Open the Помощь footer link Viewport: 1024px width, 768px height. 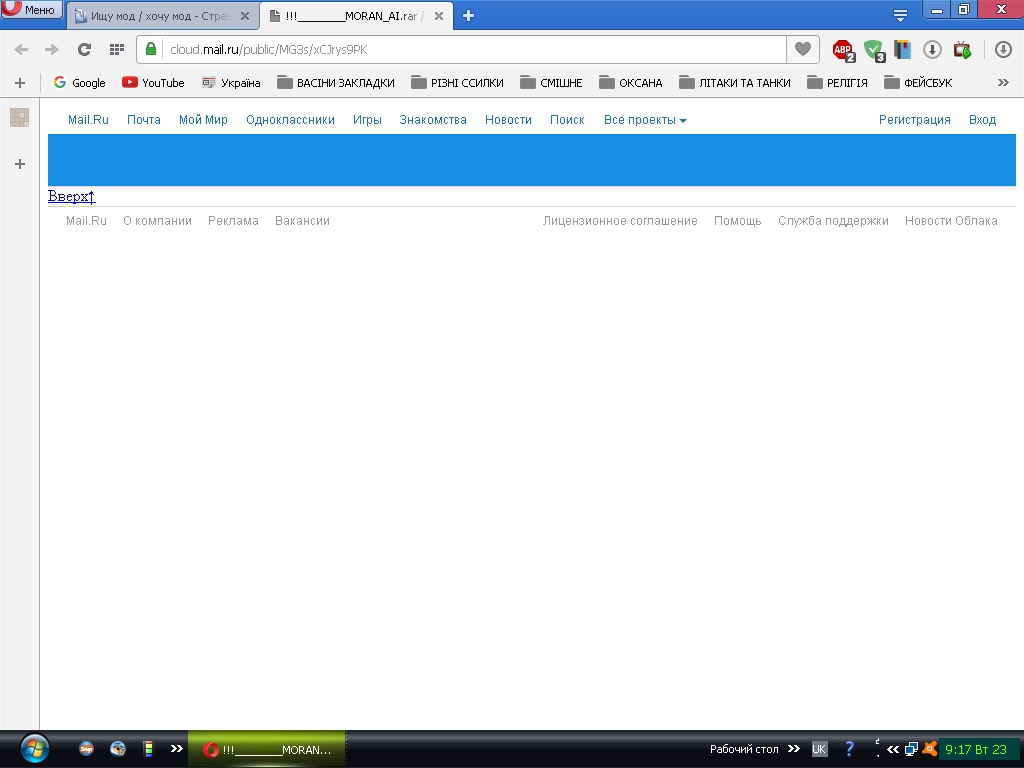point(737,221)
